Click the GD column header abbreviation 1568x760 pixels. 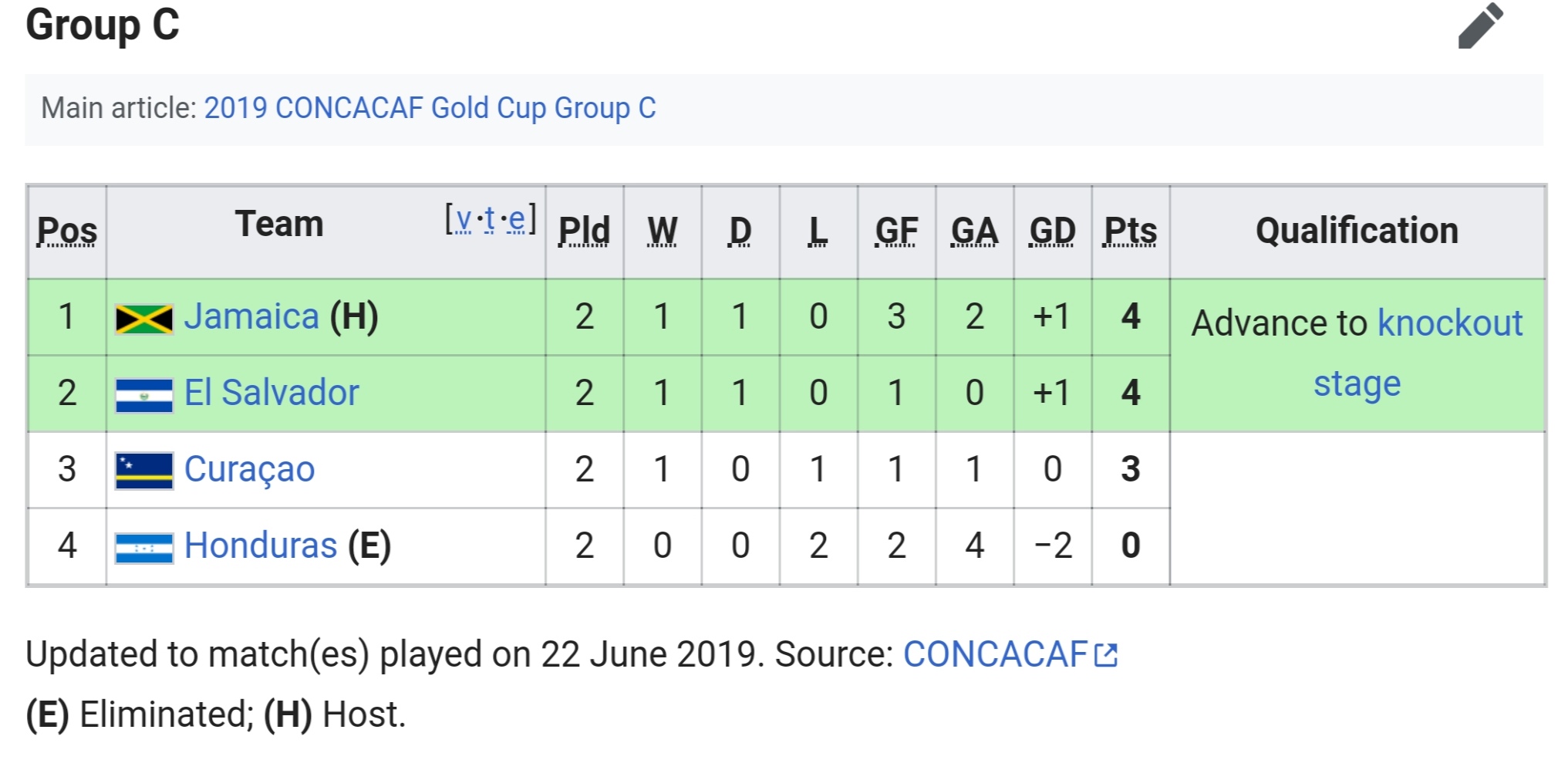pyautogui.click(x=1052, y=231)
